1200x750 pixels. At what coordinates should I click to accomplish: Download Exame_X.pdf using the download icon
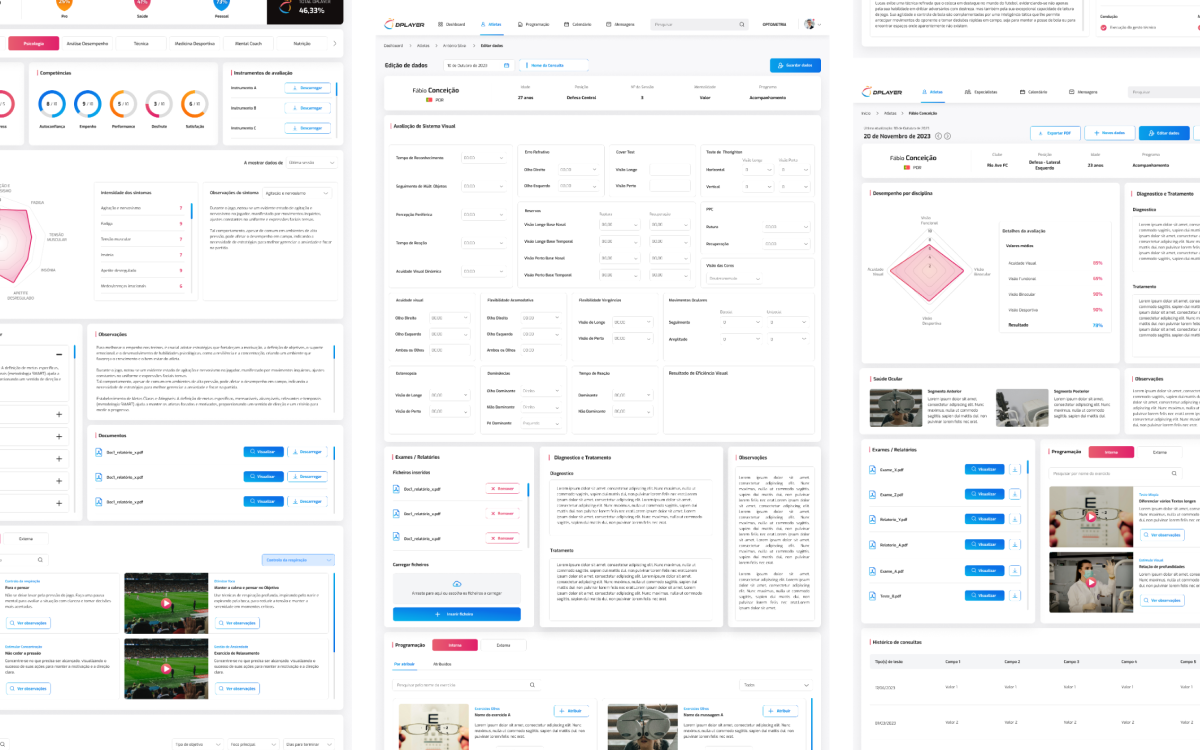pyautogui.click(x=1015, y=468)
